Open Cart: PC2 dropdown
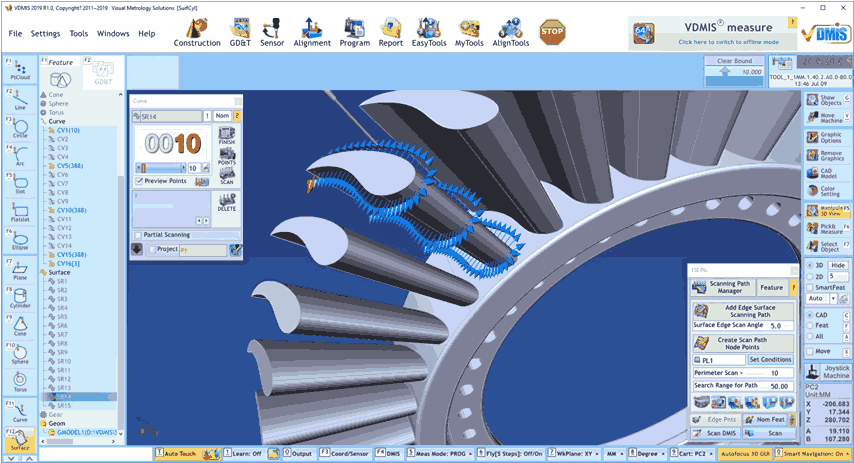Viewport: 854px width, 463px height. point(692,453)
